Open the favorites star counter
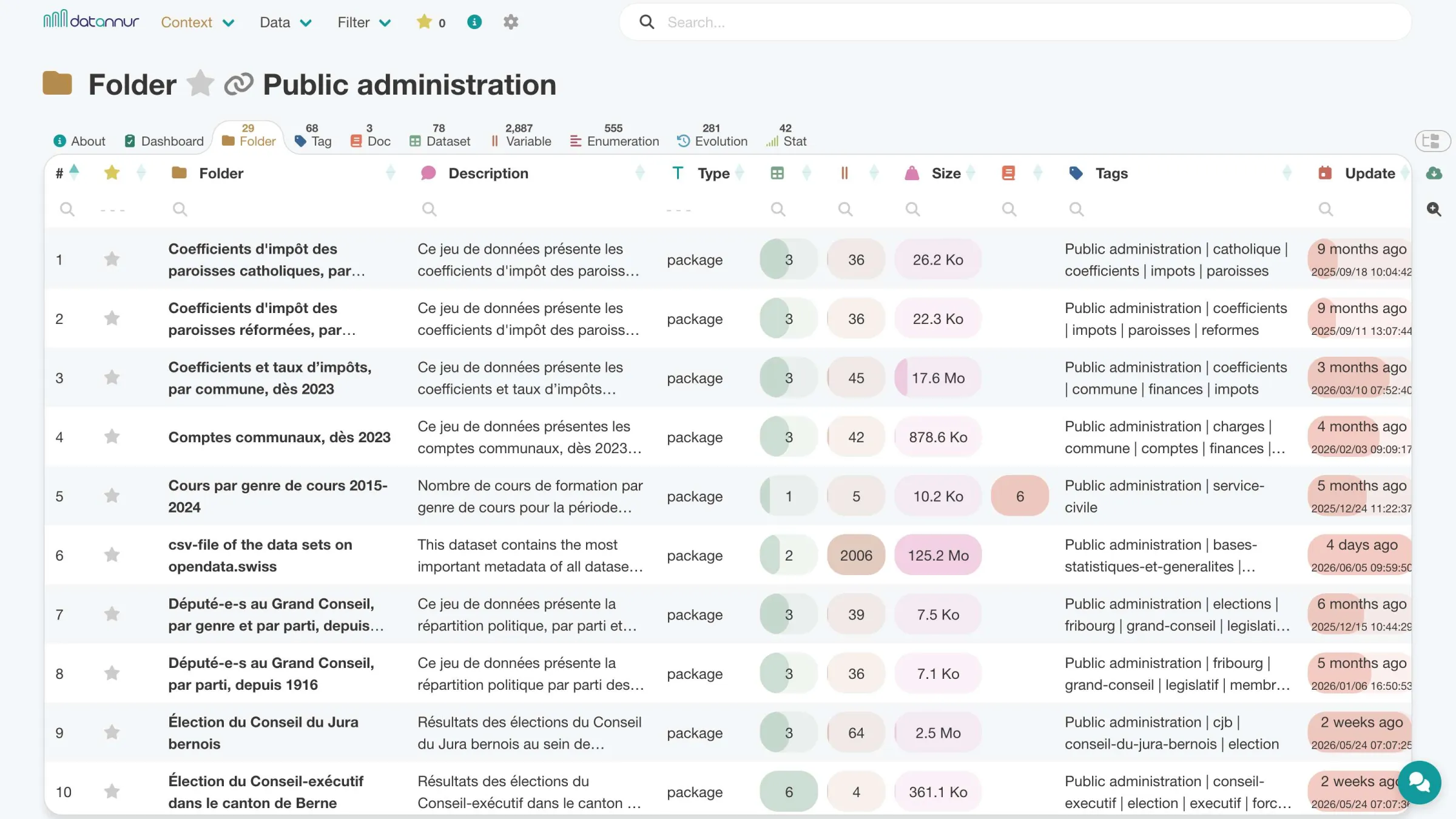 [431, 22]
